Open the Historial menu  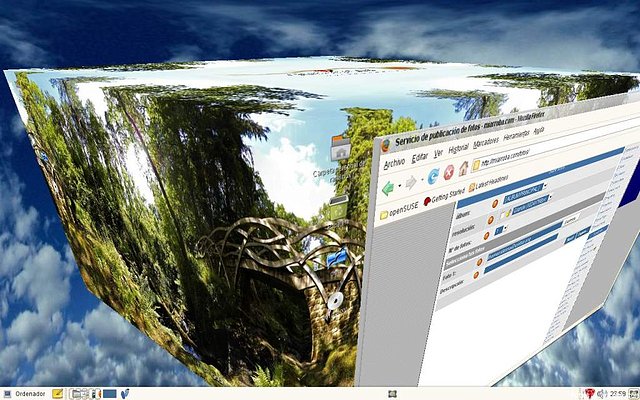point(458,149)
